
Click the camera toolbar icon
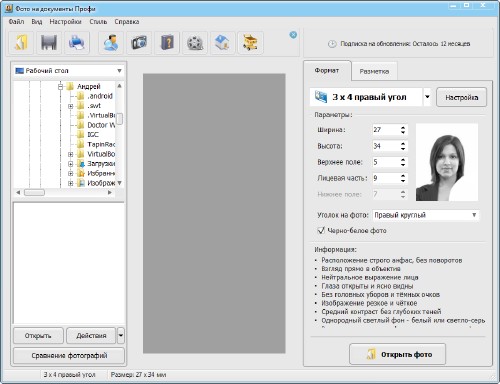tap(139, 43)
